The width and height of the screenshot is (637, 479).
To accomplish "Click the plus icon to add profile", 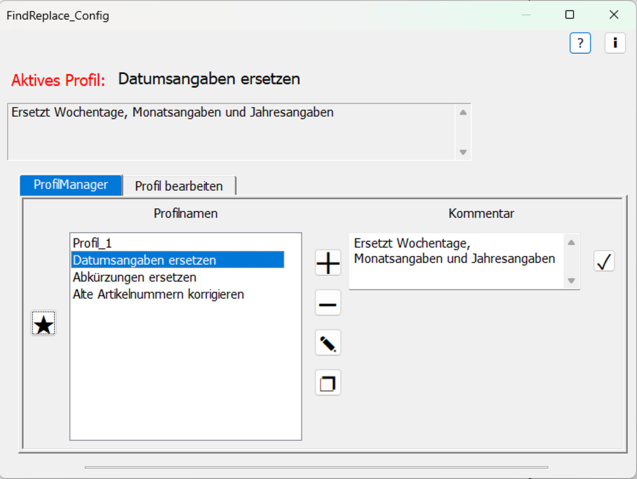I will (x=328, y=264).
